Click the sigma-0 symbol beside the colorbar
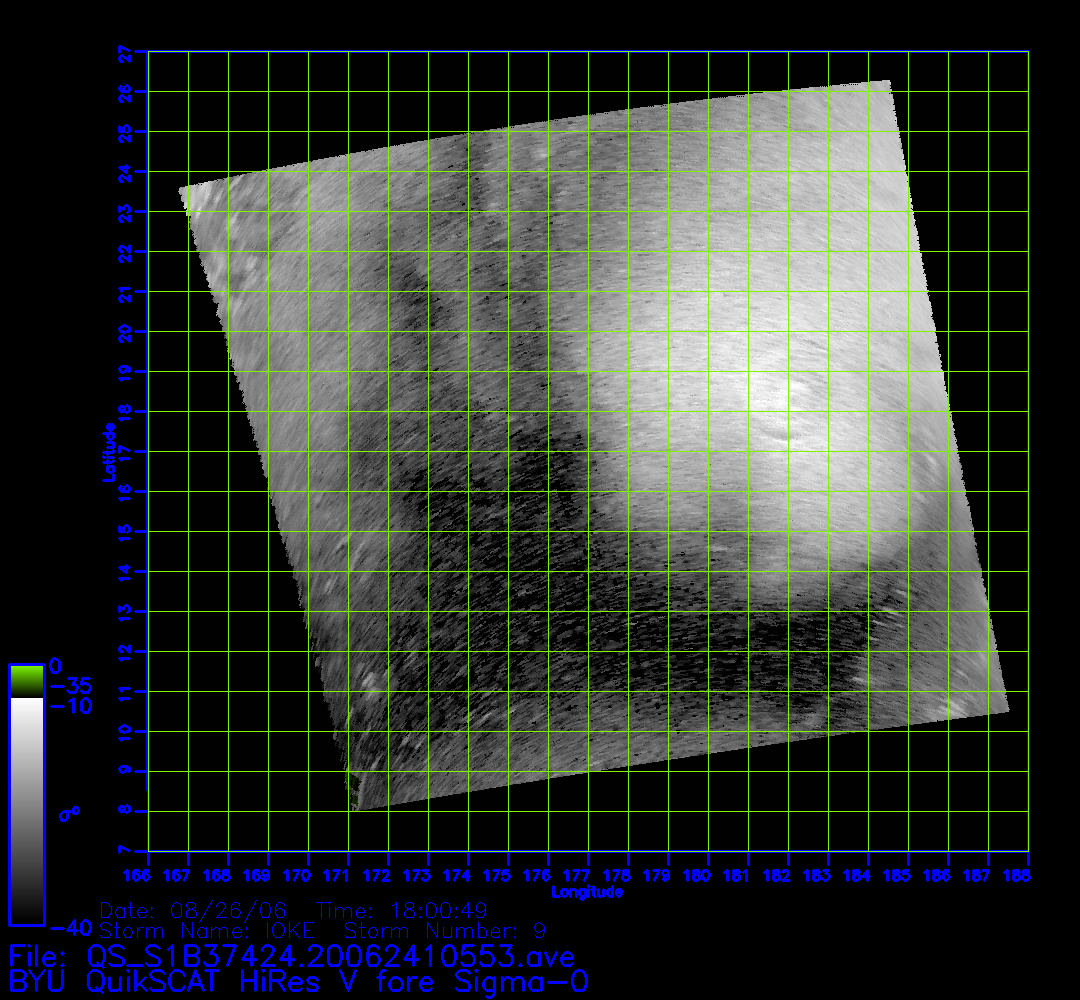This screenshot has height=1000, width=1080. click(x=69, y=813)
